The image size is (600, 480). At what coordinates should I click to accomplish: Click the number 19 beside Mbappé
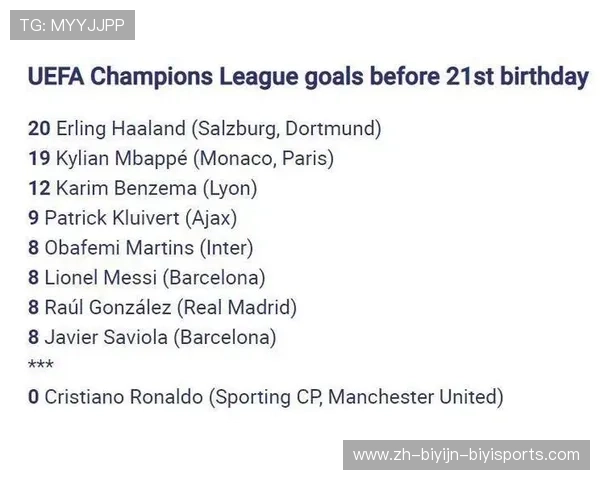39,158
